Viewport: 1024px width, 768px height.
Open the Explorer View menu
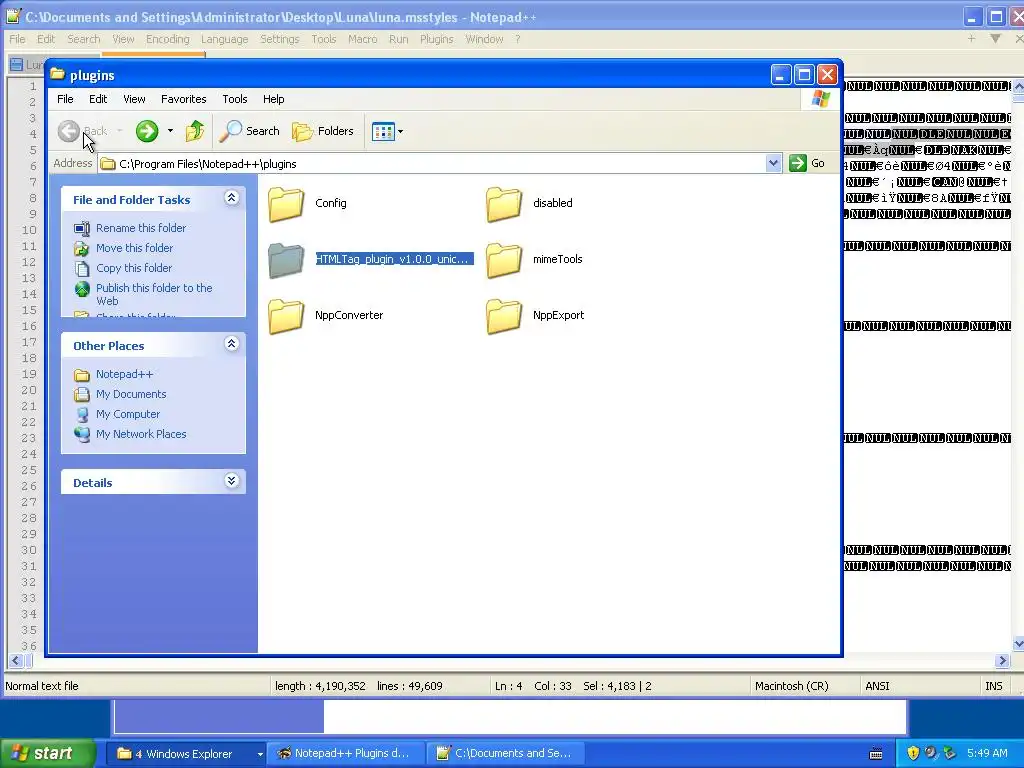coord(134,99)
